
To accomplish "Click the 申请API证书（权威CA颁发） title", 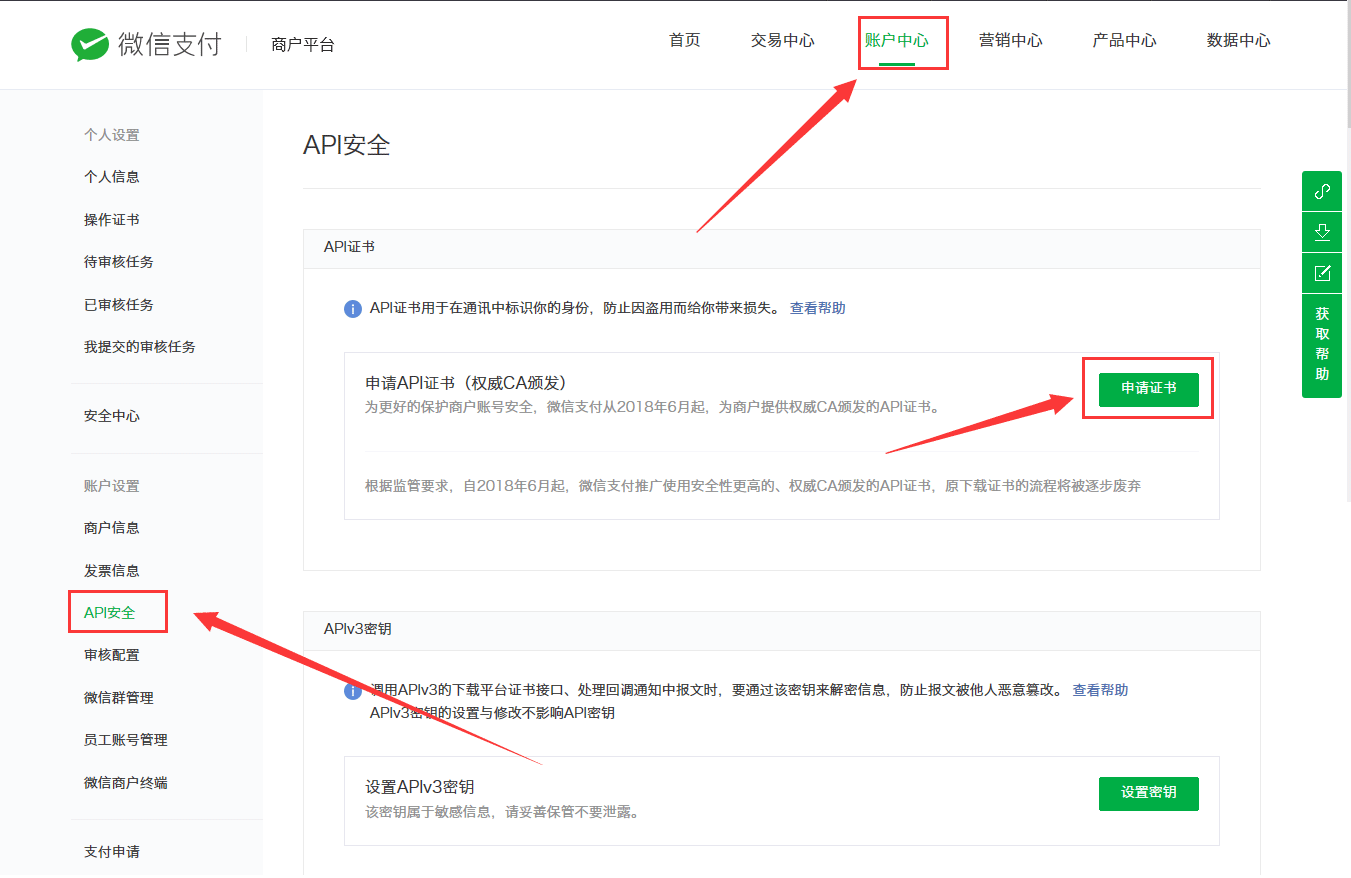I will point(467,383).
